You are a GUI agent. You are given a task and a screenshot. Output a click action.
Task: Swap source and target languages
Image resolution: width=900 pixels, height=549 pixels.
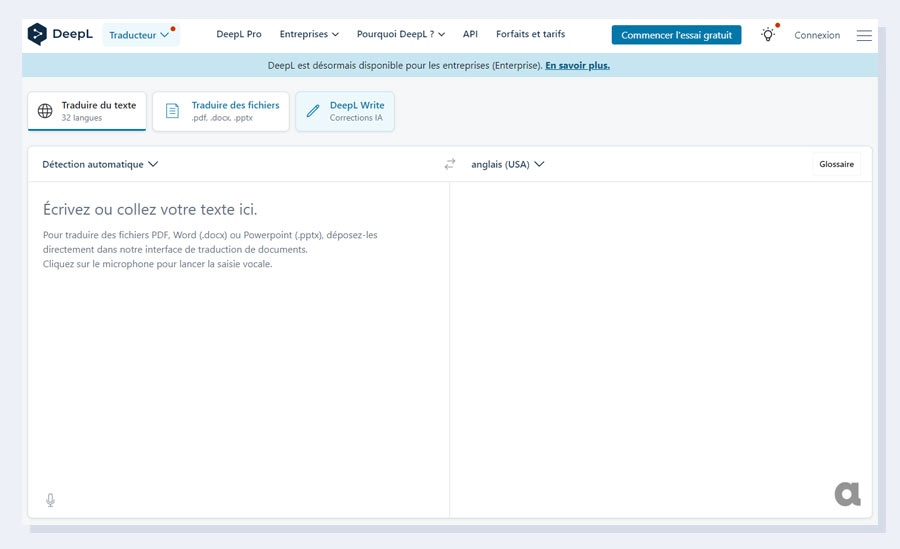tap(450, 164)
